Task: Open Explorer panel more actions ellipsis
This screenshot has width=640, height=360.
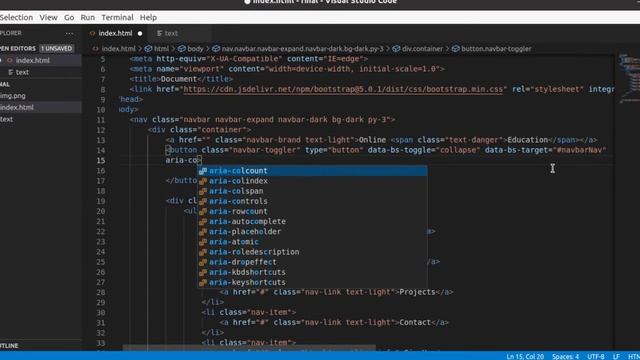Action: coord(69,33)
